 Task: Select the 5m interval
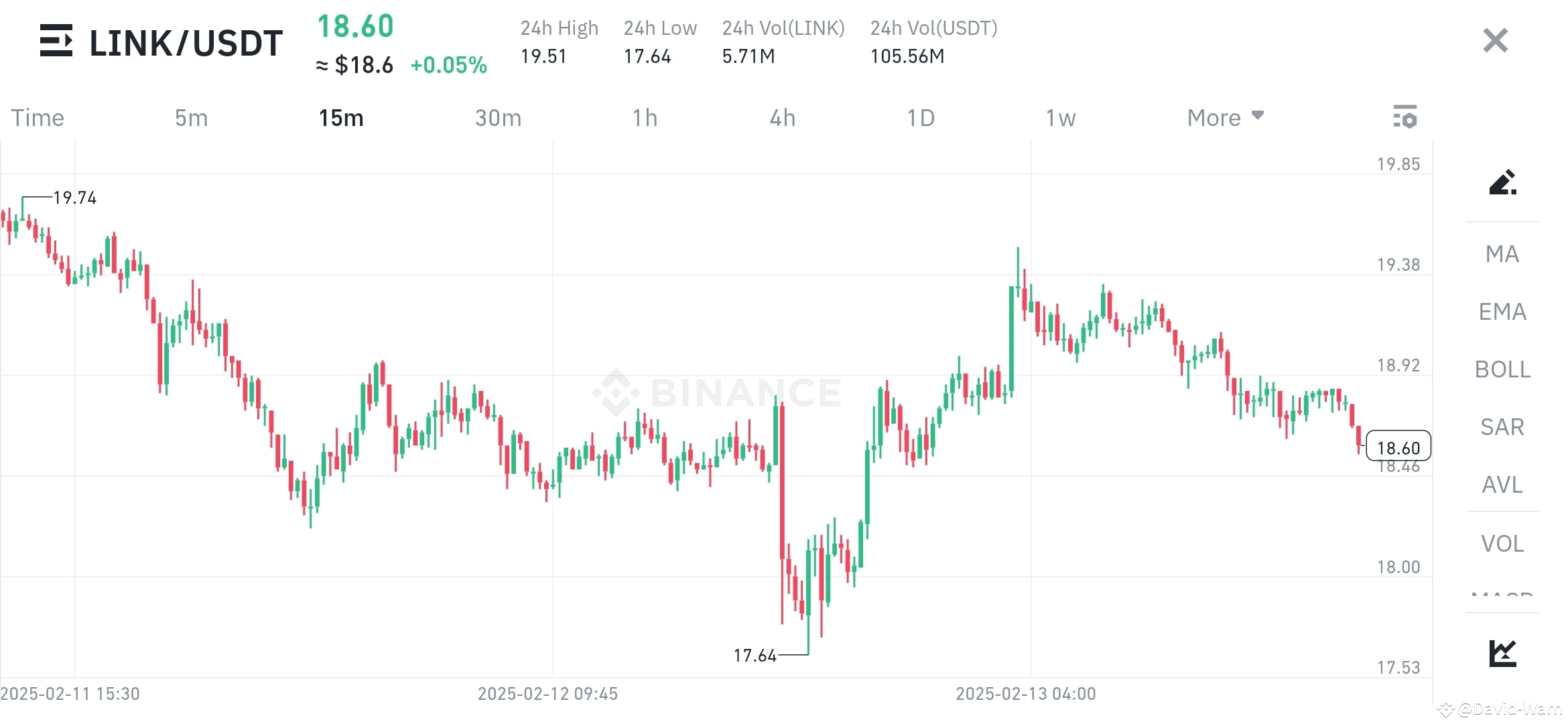pyautogui.click(x=190, y=117)
